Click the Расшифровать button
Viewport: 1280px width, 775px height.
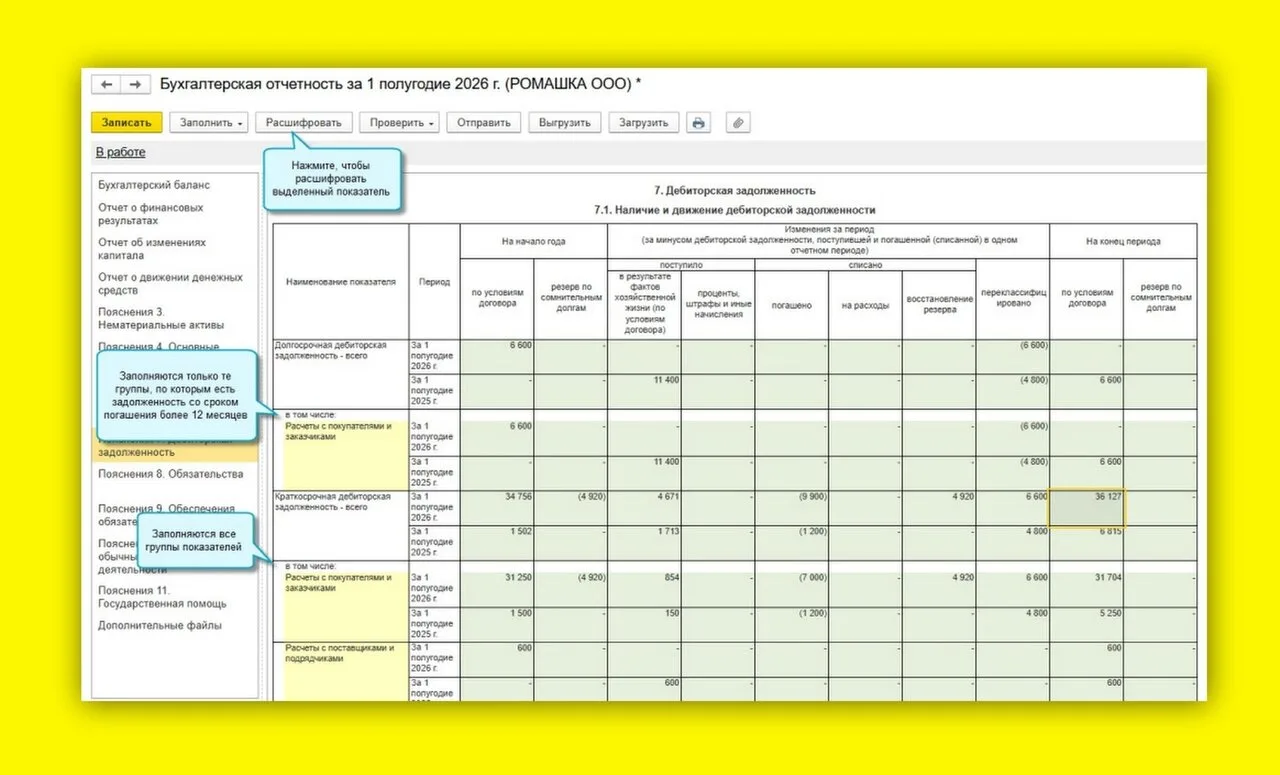pyautogui.click(x=304, y=123)
